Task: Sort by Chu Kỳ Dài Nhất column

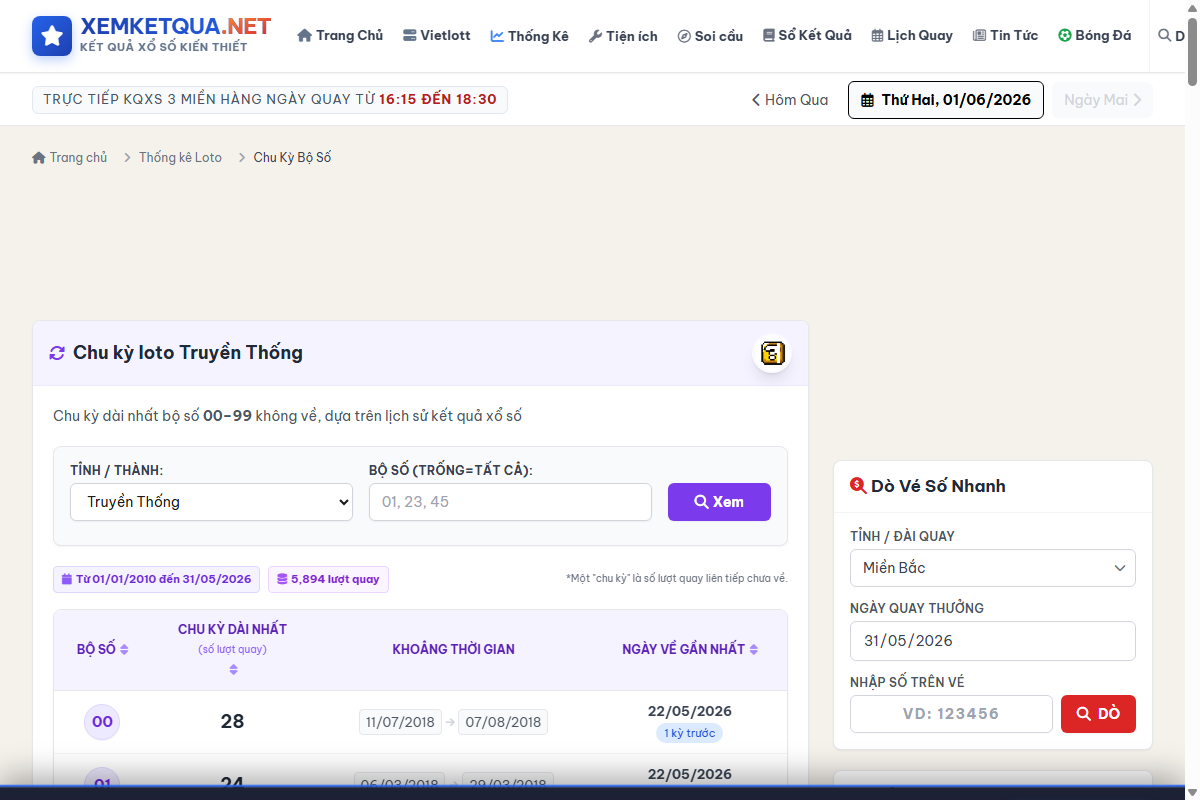Action: (x=232, y=649)
